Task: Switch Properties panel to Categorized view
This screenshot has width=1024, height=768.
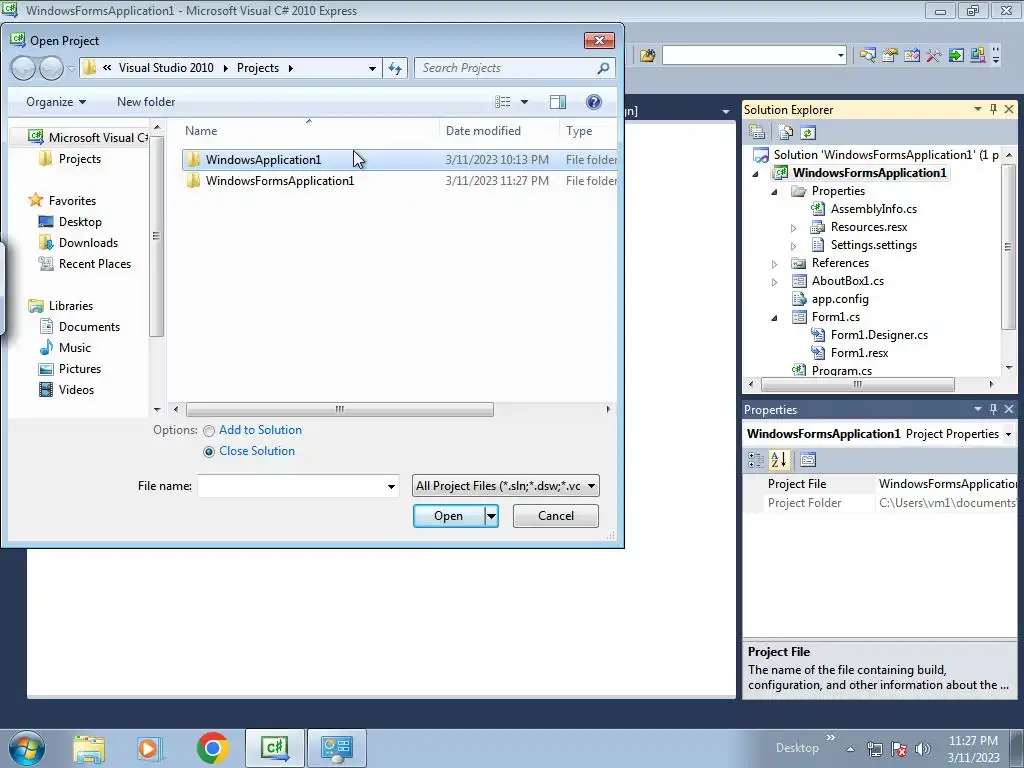Action: (756, 460)
